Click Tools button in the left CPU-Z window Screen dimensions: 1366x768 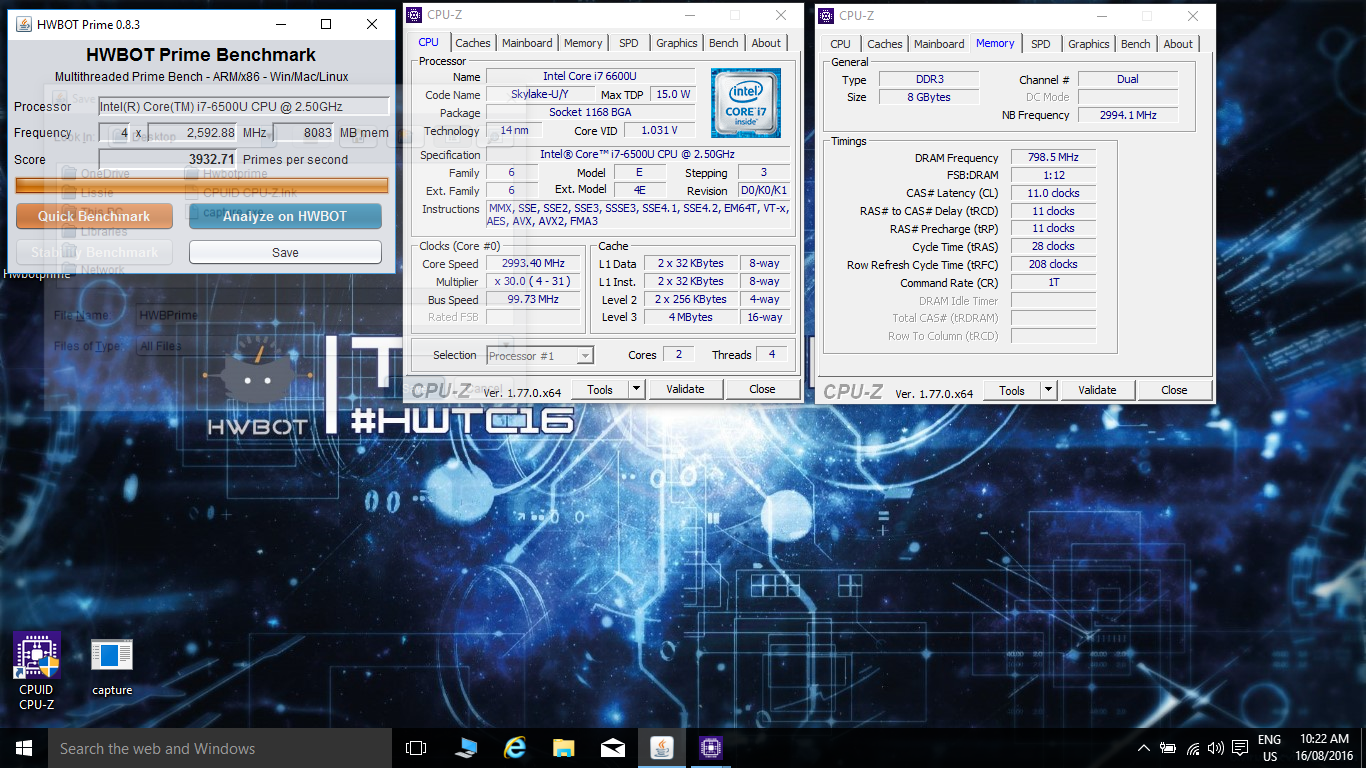pos(600,389)
